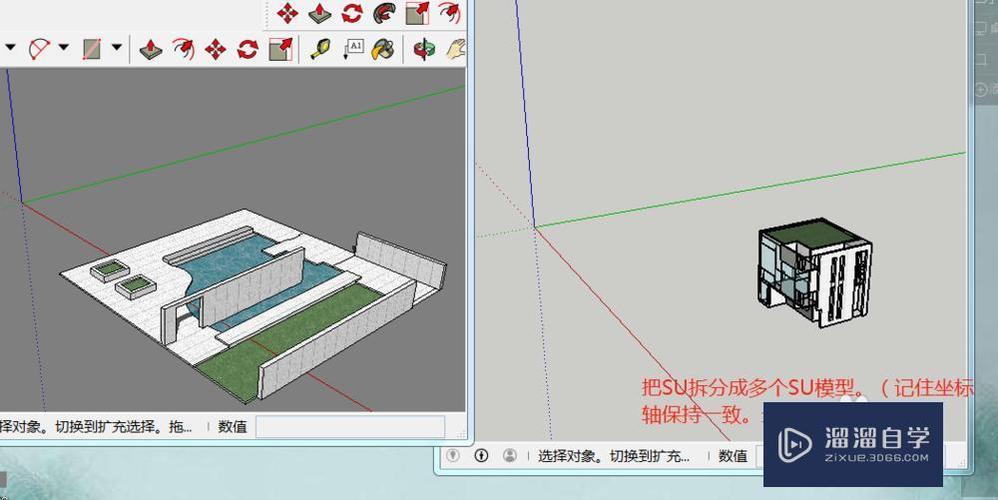Open the rectangle shape tool dropdown arrow
The image size is (998, 500).
117,47
